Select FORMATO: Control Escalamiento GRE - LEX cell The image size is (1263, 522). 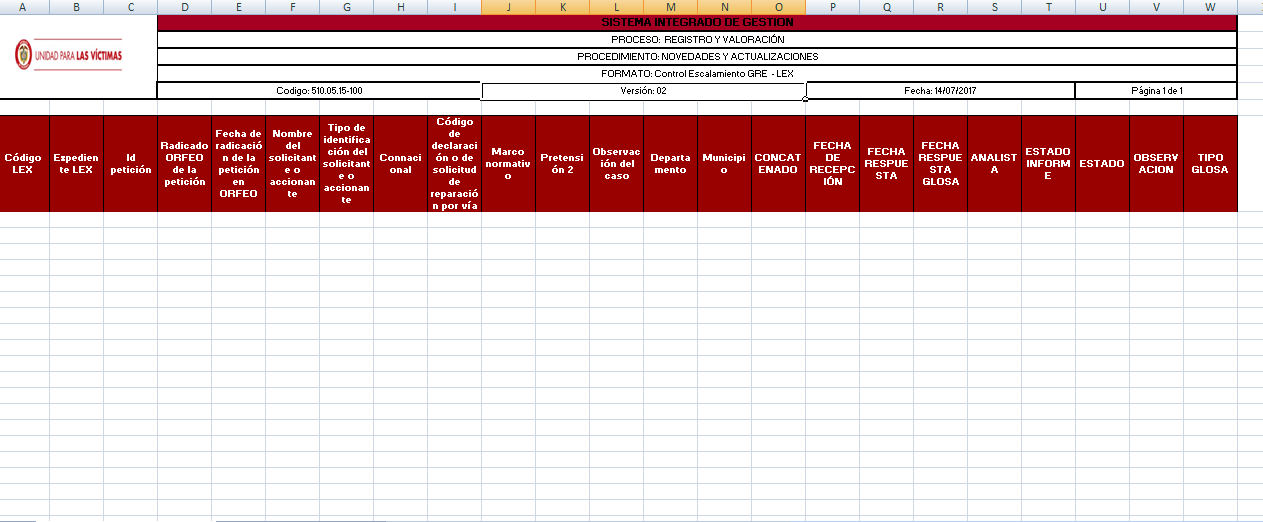[697, 73]
